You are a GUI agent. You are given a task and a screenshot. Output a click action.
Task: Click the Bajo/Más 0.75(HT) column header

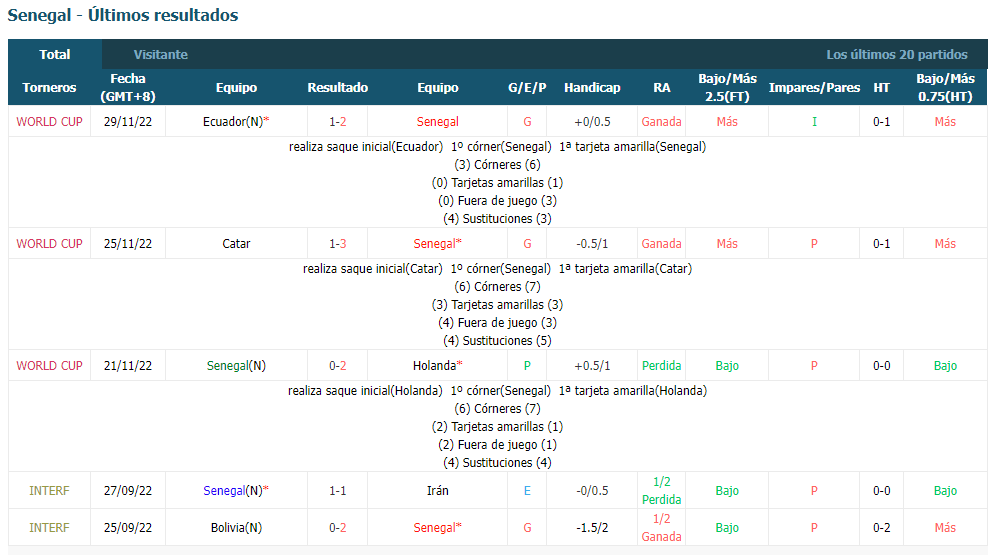click(945, 88)
